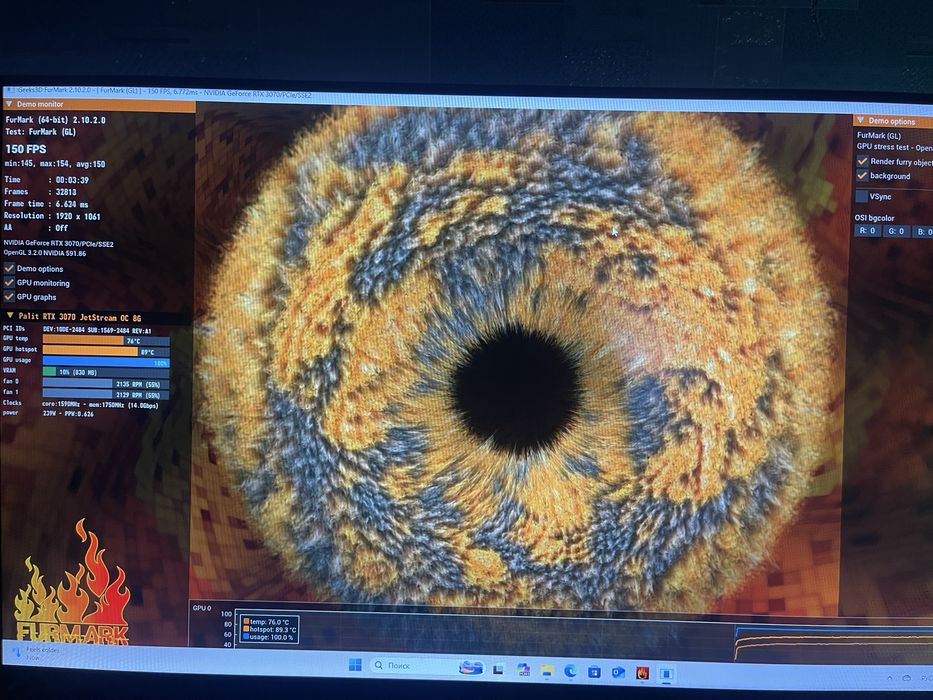Click the FurMark flame logo
The height and width of the screenshot is (700, 933).
(71, 583)
